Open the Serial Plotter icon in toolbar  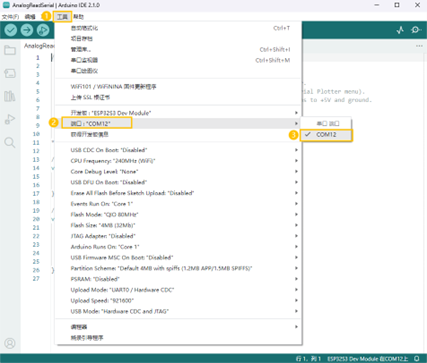click(x=400, y=30)
